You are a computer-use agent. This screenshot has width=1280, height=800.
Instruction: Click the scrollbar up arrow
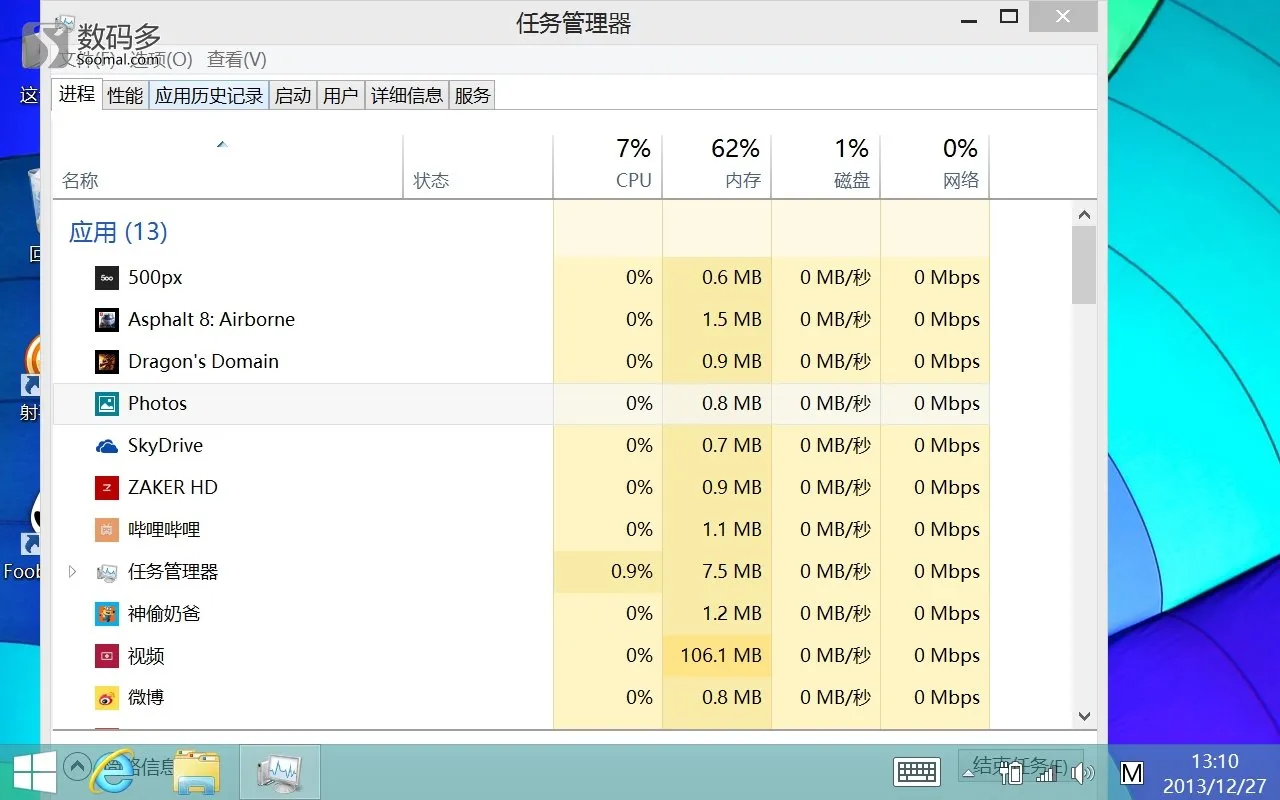tap(1085, 214)
